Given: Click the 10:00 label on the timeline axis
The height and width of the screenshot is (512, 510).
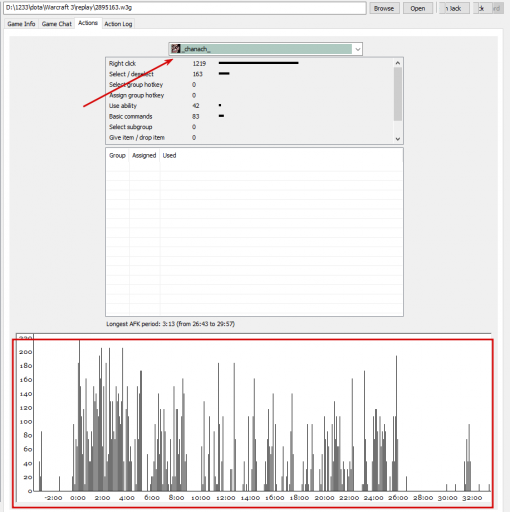Looking at the screenshot, I should (201, 498).
